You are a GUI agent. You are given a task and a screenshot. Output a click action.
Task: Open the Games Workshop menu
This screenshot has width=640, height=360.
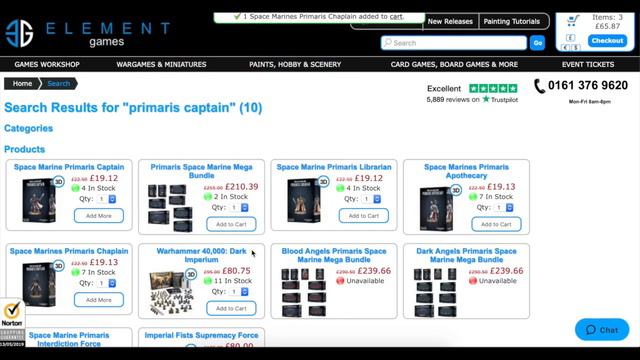(47, 64)
